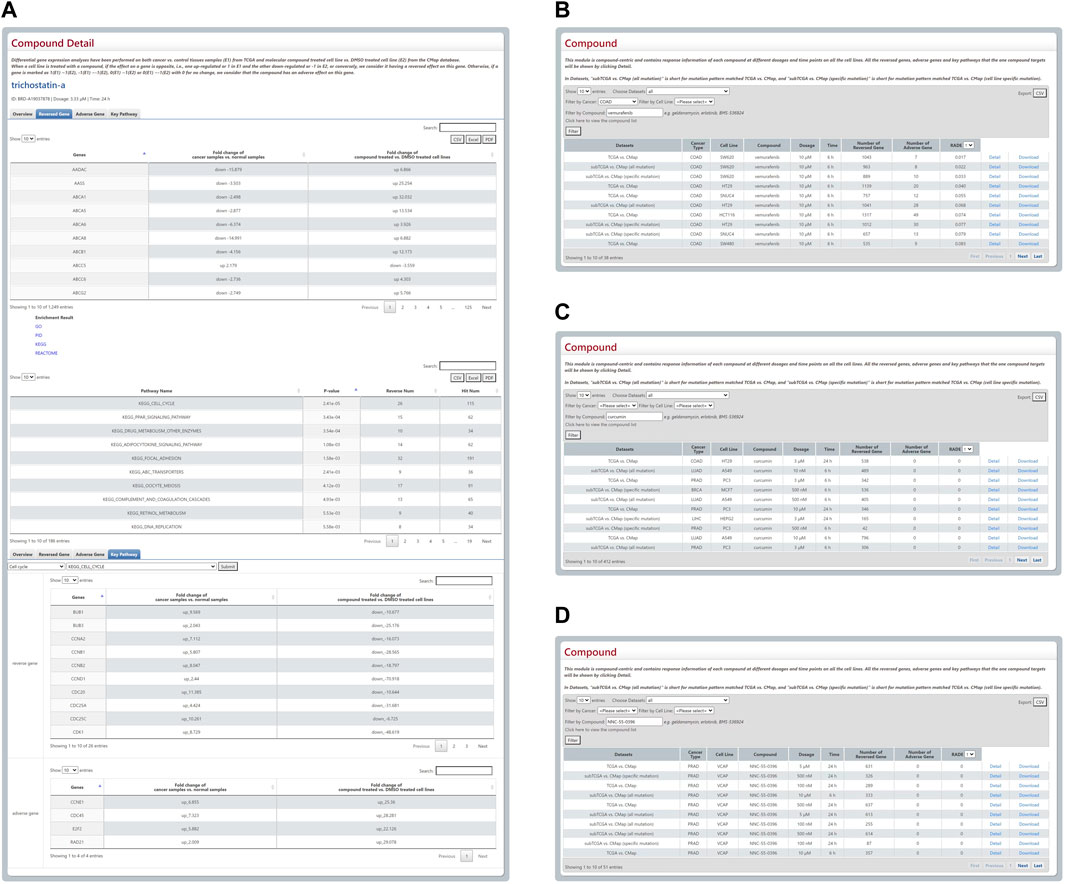Click compound field containing vemurafenib
Screen dimensions: 1065x884
pyautogui.click(x=634, y=113)
